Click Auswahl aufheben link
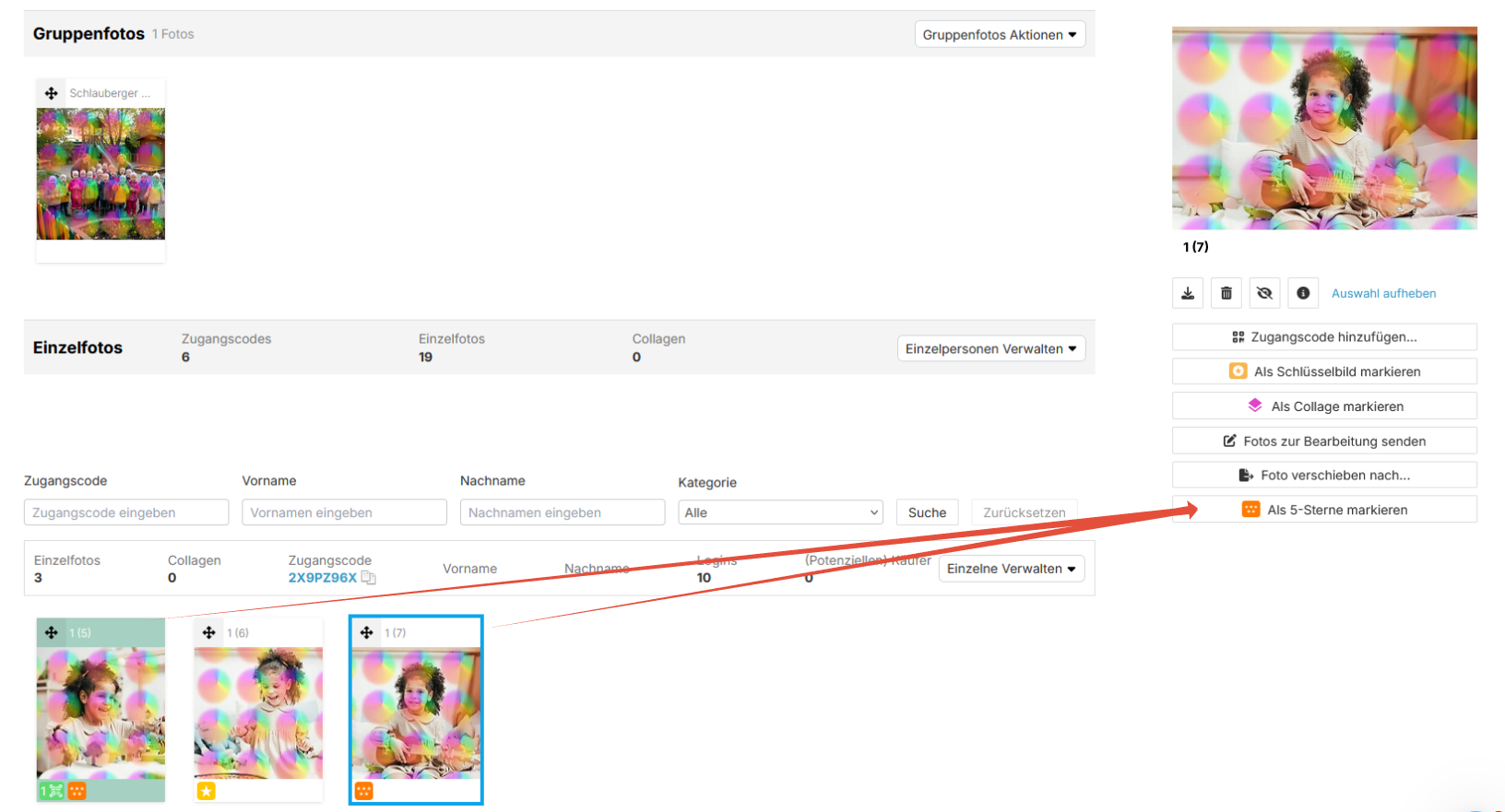The width and height of the screenshot is (1505, 812). tap(1383, 293)
